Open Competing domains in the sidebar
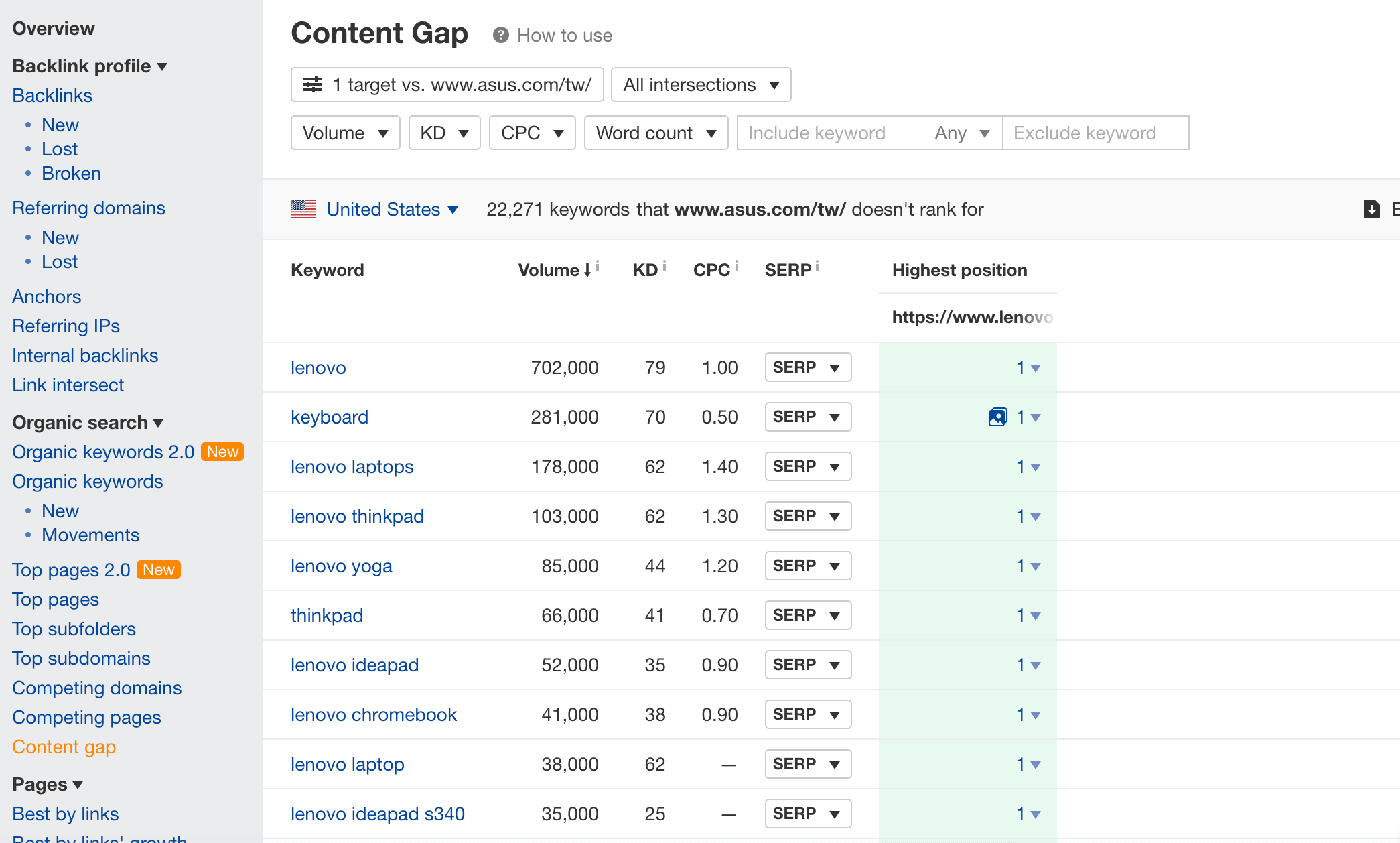 coord(97,688)
